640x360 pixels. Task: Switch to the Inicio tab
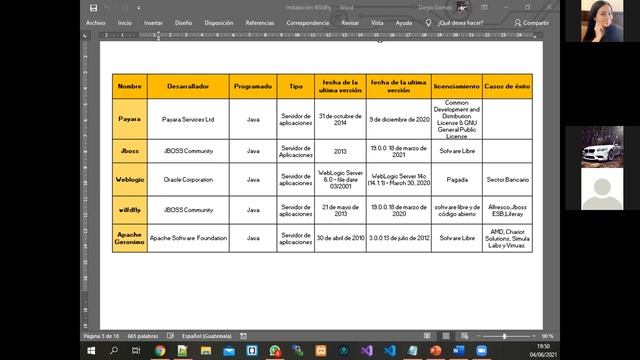click(x=124, y=23)
